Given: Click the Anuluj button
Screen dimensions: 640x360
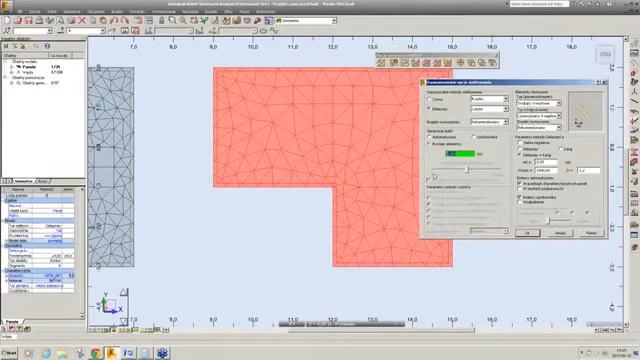Looking at the screenshot, I should point(560,233).
